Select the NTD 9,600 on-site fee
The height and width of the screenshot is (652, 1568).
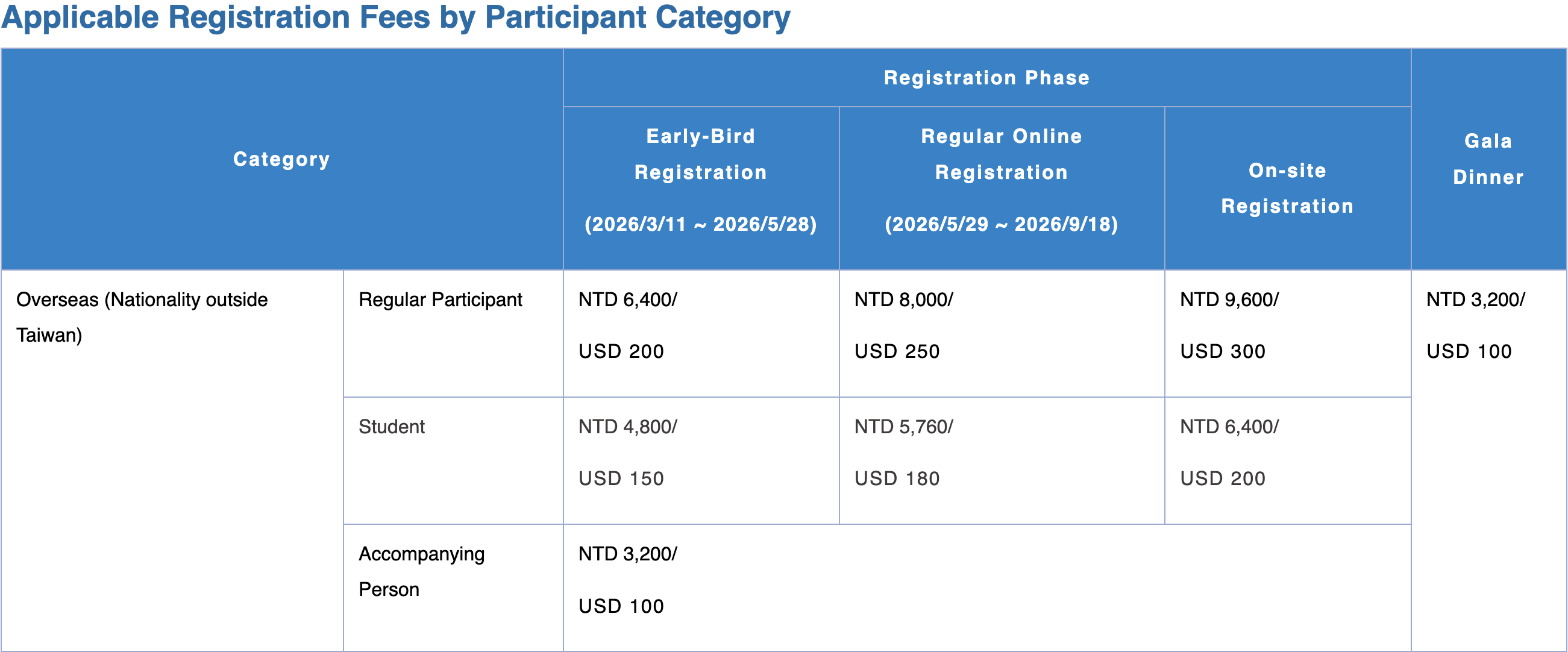tap(1229, 299)
